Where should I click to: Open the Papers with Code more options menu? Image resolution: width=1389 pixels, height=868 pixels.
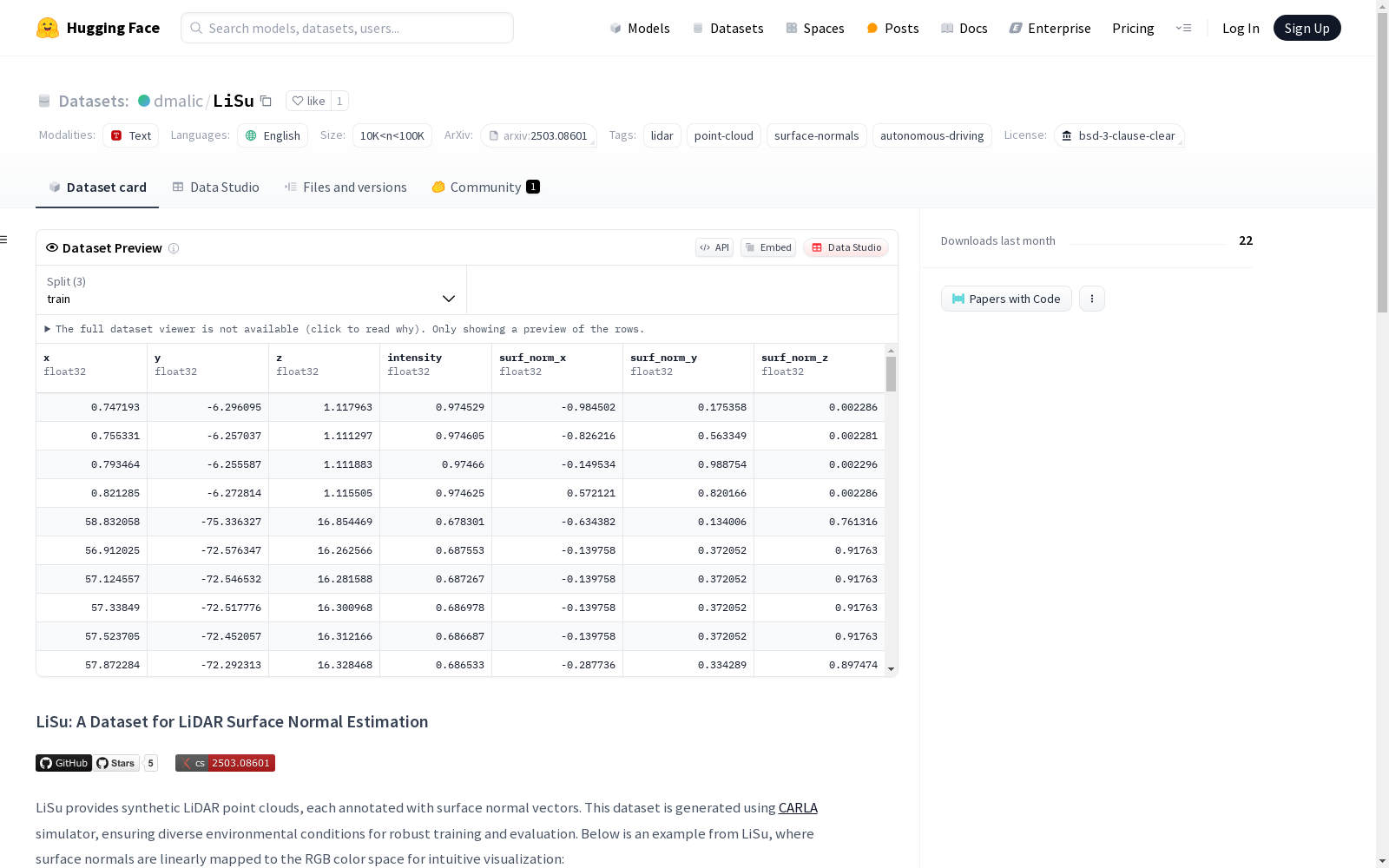click(1092, 299)
